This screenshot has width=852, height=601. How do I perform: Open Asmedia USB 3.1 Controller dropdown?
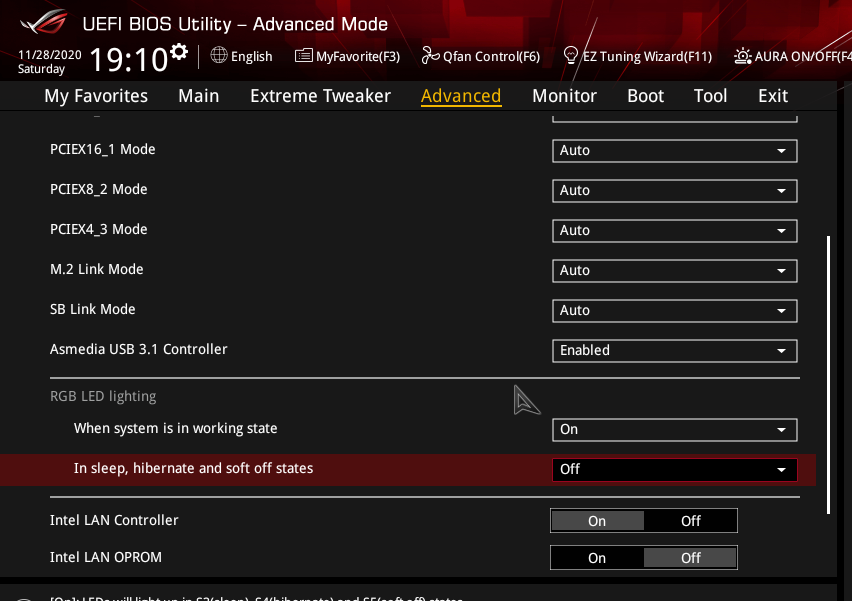674,350
